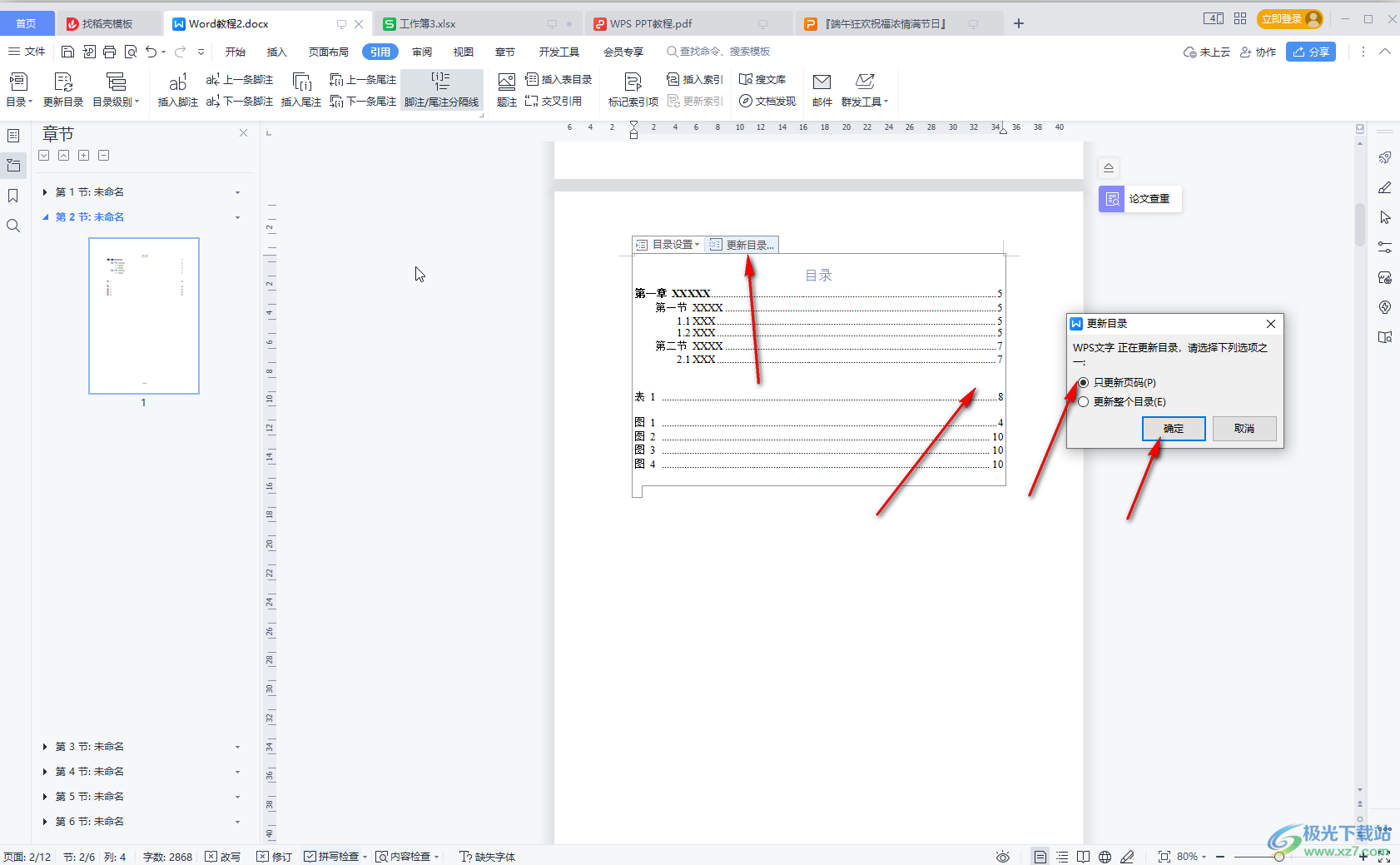Open dropdown arrow for 第 5 节
1400x865 pixels.
click(237, 797)
